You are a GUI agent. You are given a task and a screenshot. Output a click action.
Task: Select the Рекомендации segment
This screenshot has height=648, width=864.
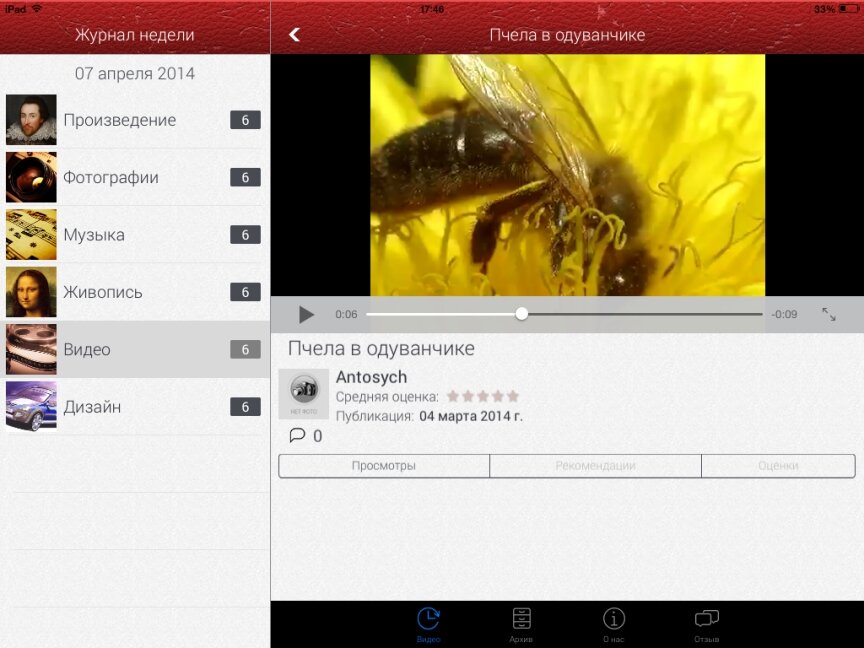[x=595, y=466]
